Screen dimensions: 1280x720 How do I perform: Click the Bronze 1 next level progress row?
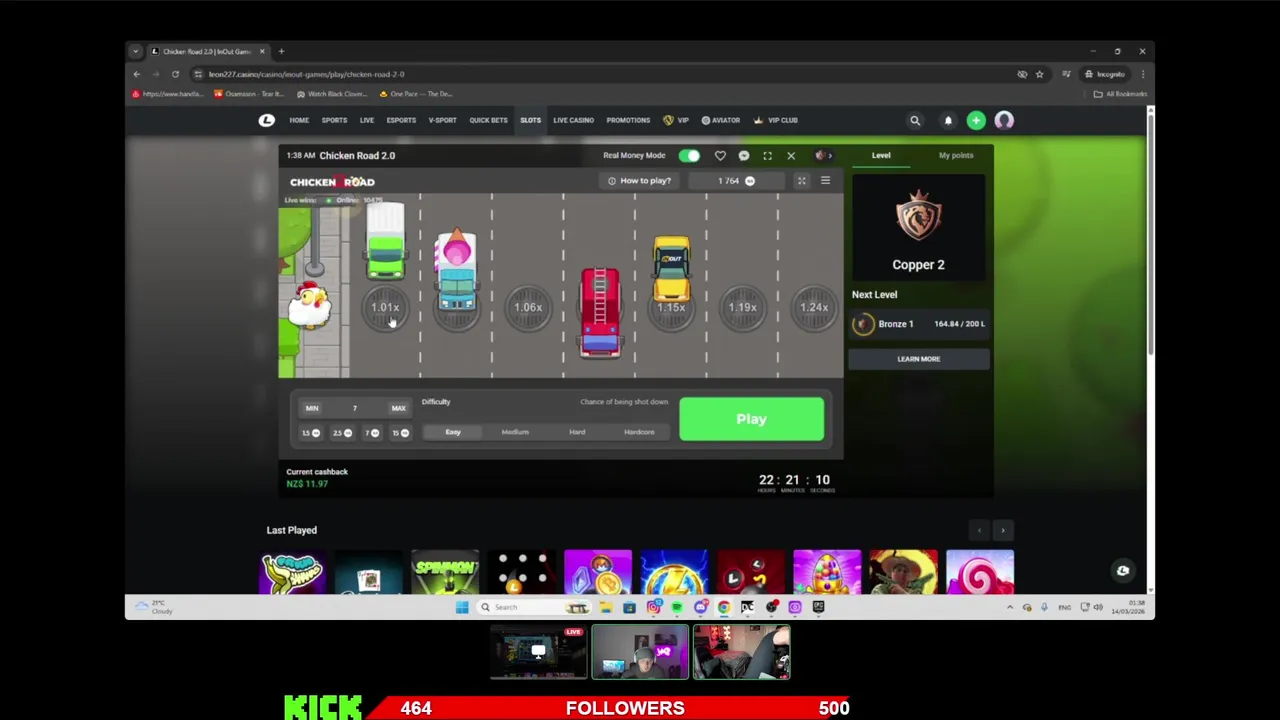918,324
